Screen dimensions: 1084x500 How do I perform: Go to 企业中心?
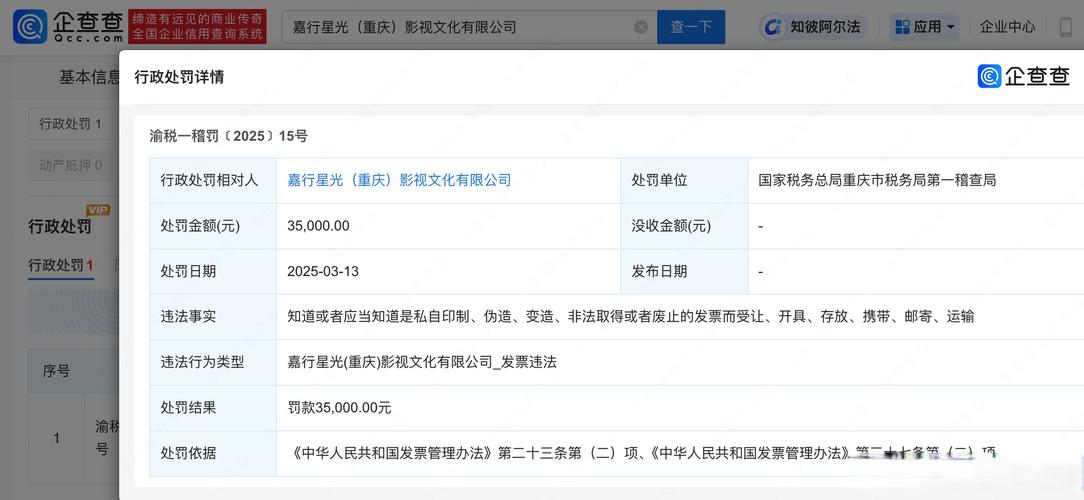[1007, 27]
